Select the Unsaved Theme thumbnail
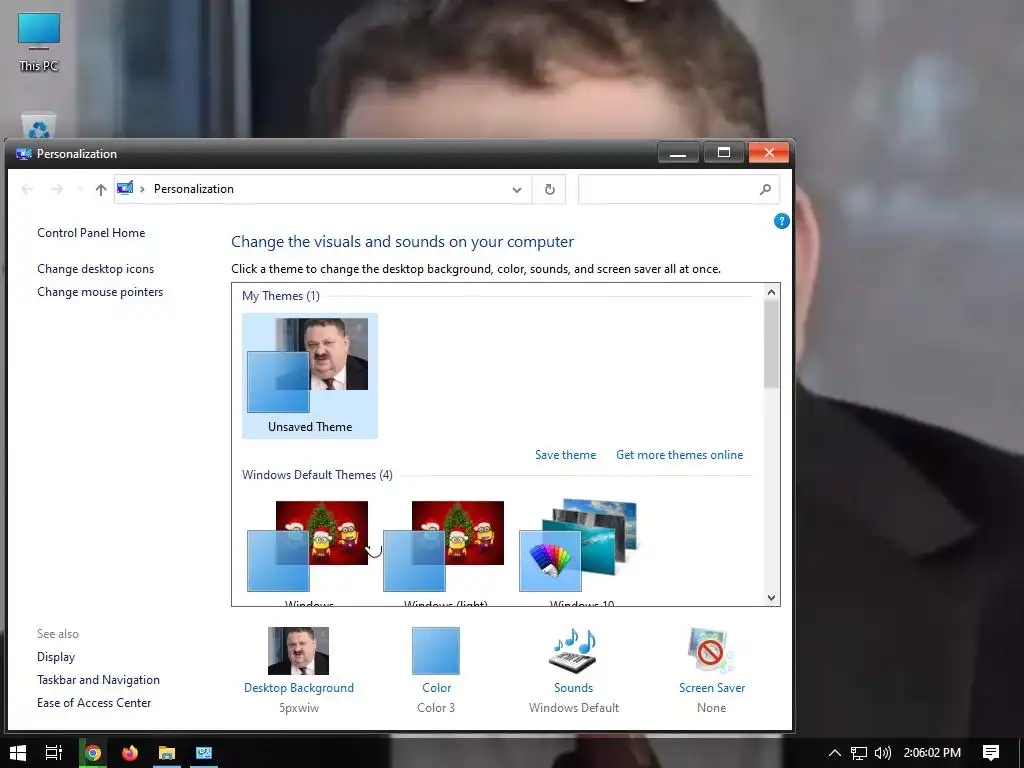 (310, 376)
